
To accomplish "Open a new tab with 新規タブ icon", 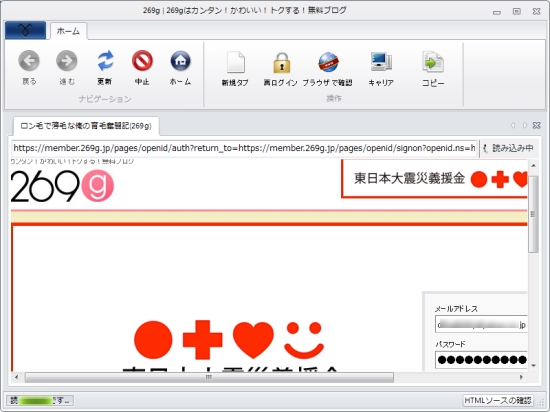I will (235, 62).
